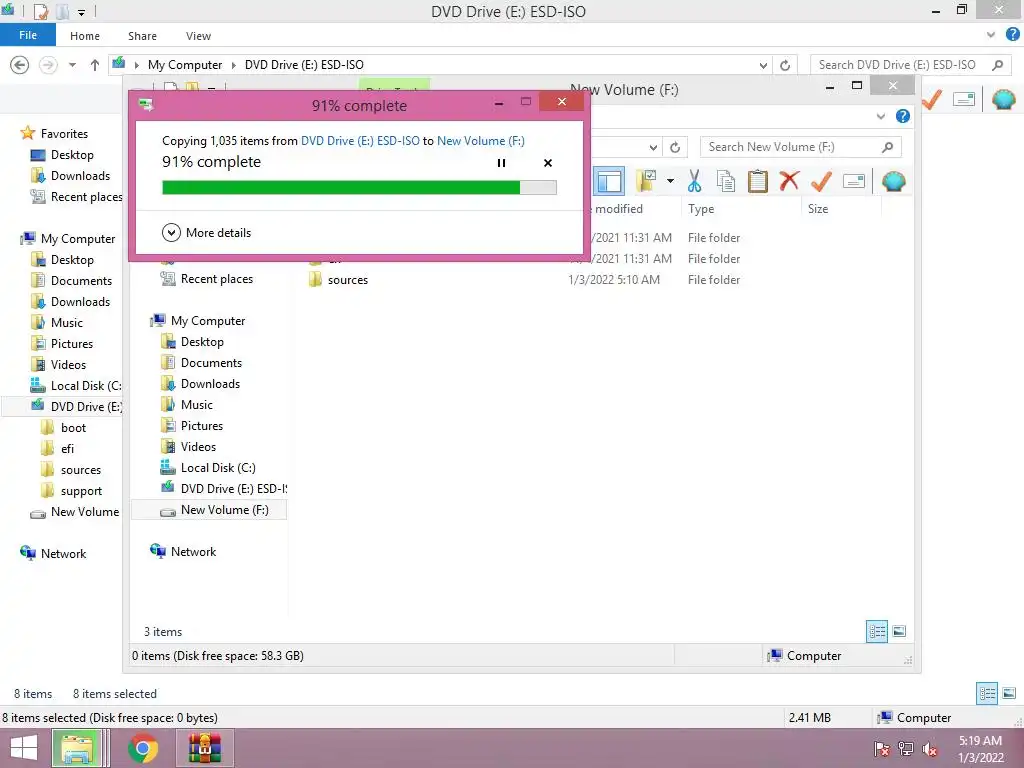Open folder options icon in New Volume toolbar

646,181
